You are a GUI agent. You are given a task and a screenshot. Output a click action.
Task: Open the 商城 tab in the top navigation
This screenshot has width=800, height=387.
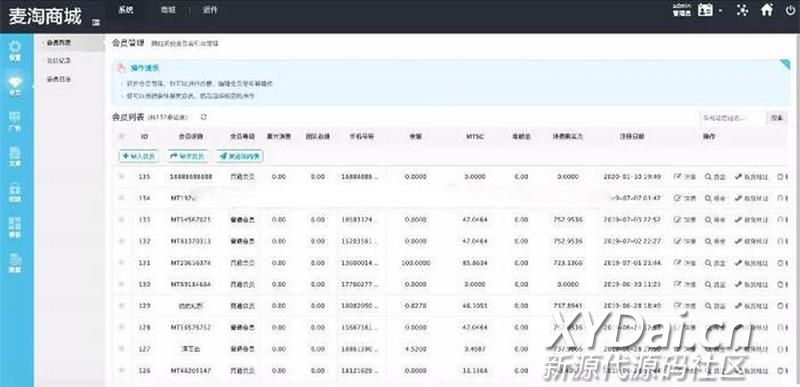[168, 10]
